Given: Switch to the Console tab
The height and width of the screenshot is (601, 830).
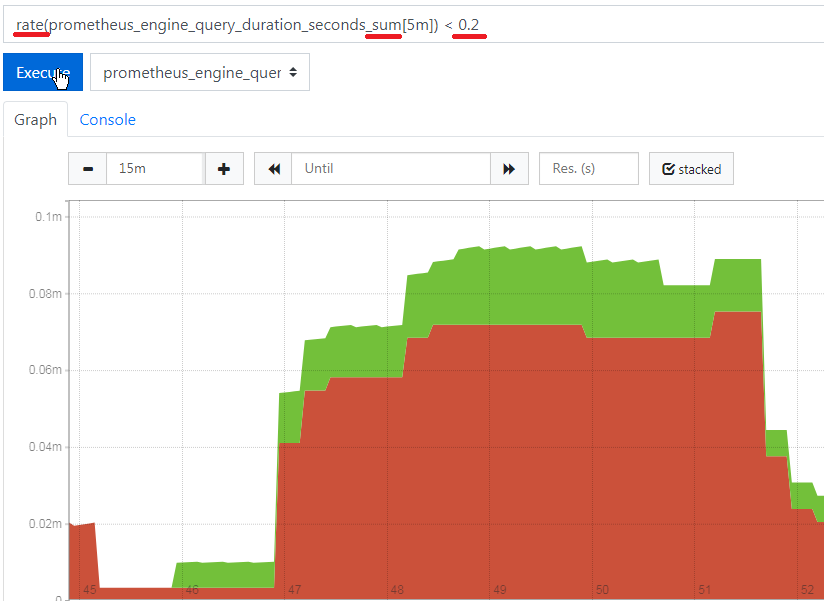Looking at the screenshot, I should click(107, 120).
